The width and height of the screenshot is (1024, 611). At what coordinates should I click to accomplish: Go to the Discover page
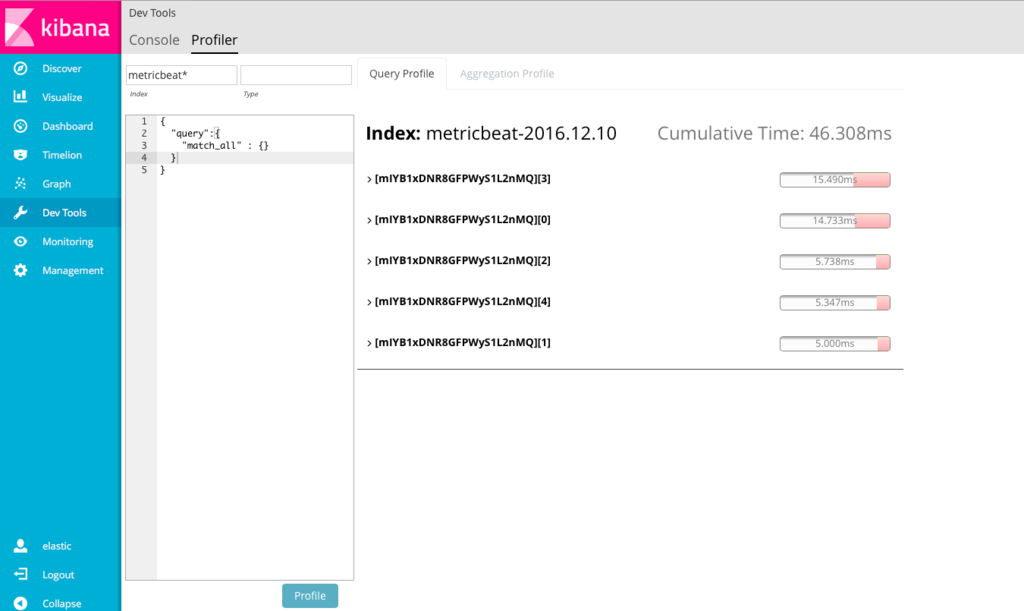click(x=61, y=69)
